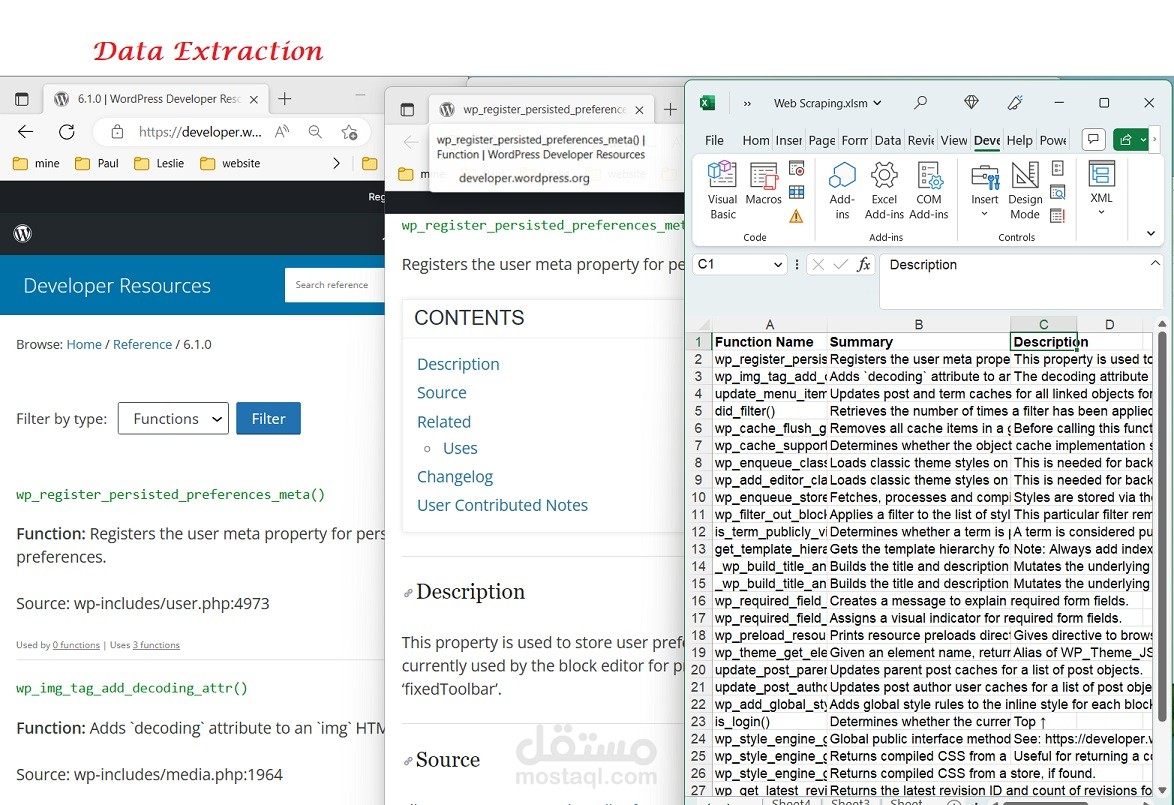Select the Developer ribbon tab
This screenshot has width=1174, height=805.
pos(987,140)
